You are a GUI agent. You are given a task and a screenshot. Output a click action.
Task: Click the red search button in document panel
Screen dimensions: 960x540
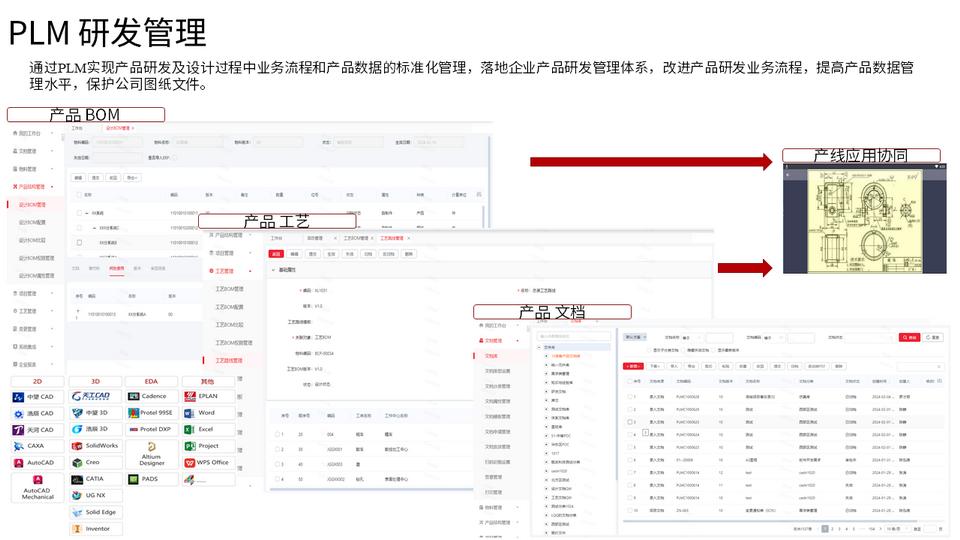click(x=908, y=338)
